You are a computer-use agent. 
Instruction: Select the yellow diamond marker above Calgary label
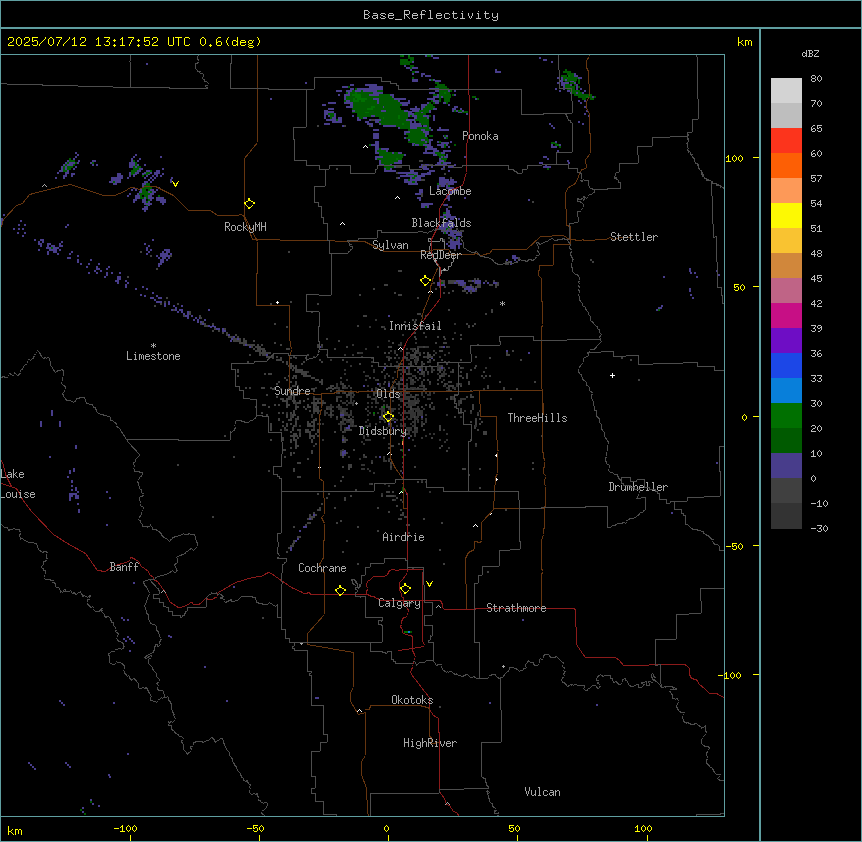point(405,589)
